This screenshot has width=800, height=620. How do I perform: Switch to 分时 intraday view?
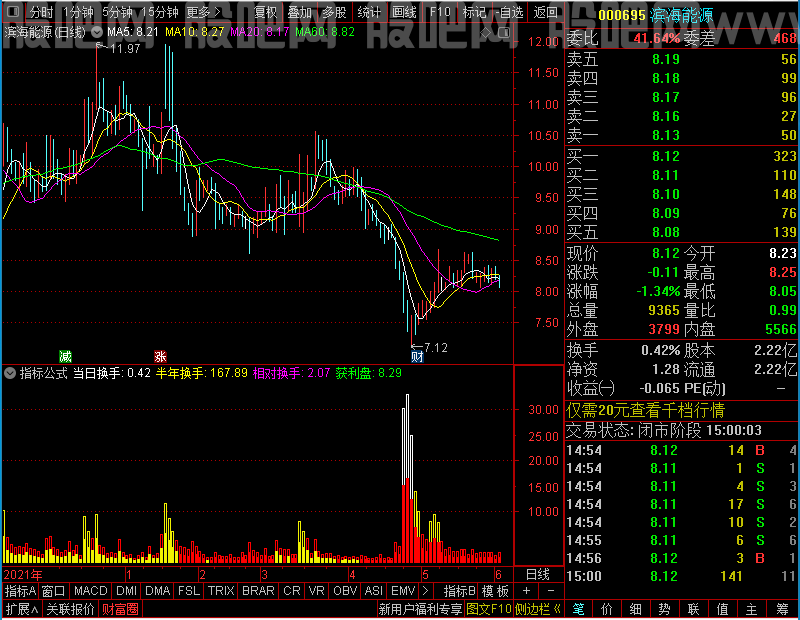click(41, 12)
